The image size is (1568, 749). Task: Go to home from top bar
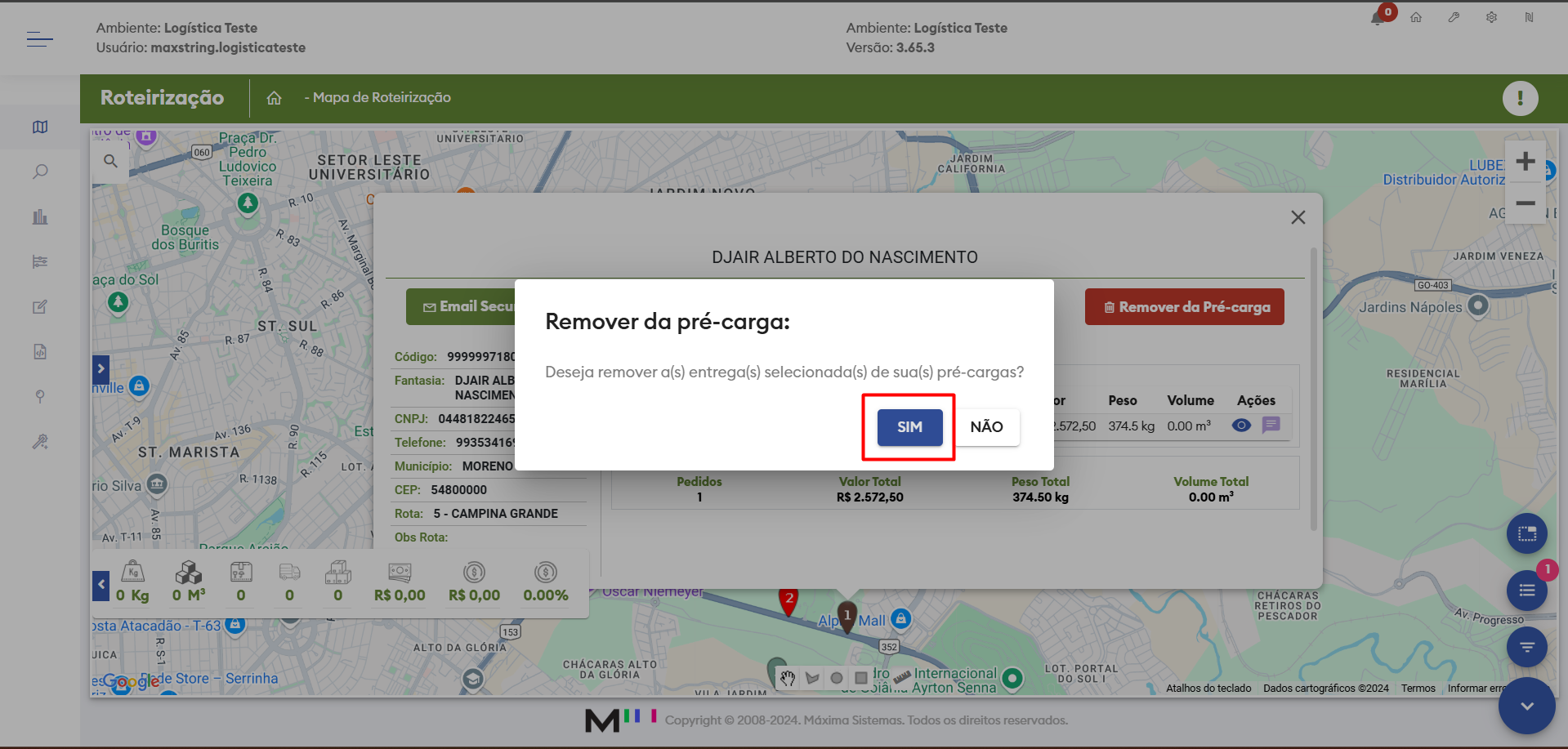(x=1416, y=17)
